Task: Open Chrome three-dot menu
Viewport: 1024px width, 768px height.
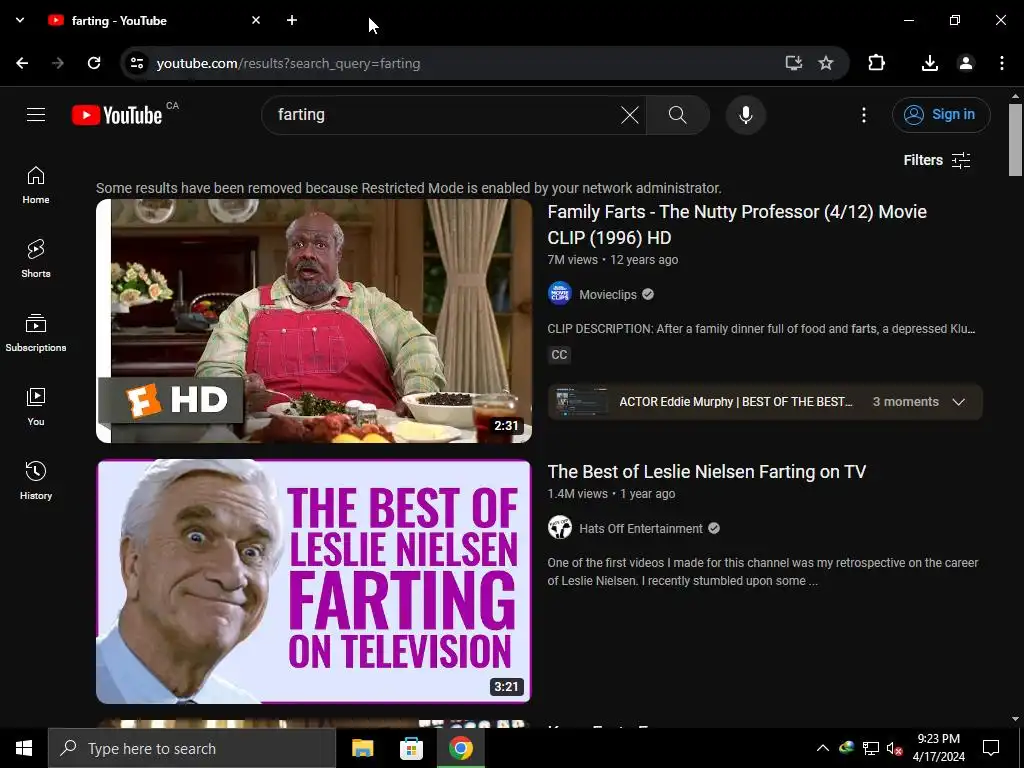Action: 1002,63
